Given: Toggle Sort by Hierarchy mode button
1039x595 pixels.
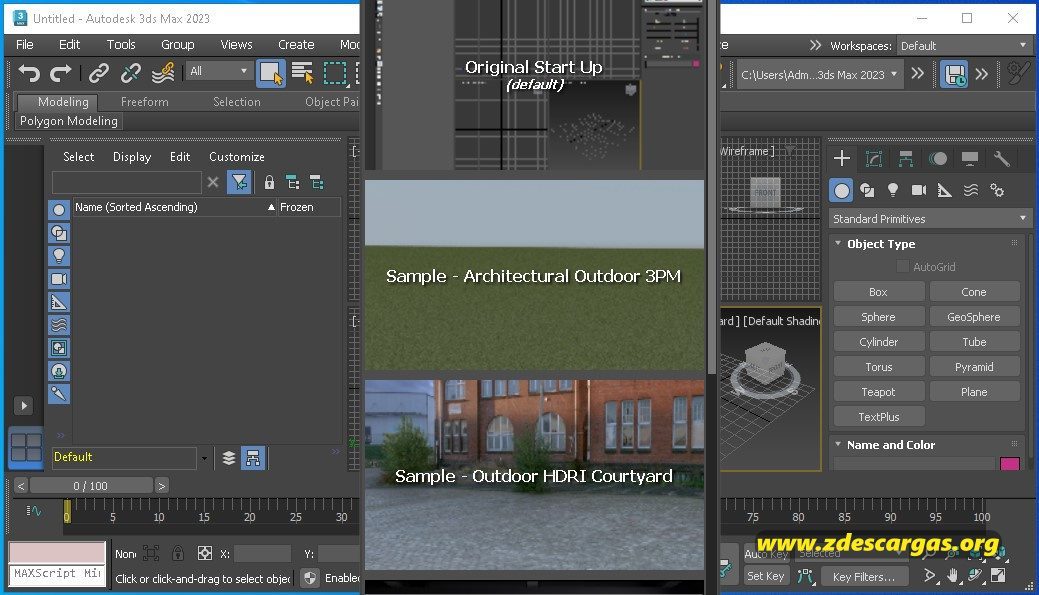Looking at the screenshot, I should tap(252, 458).
